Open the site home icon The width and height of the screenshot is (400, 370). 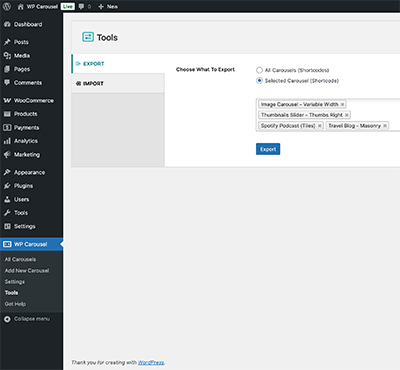coord(21,6)
